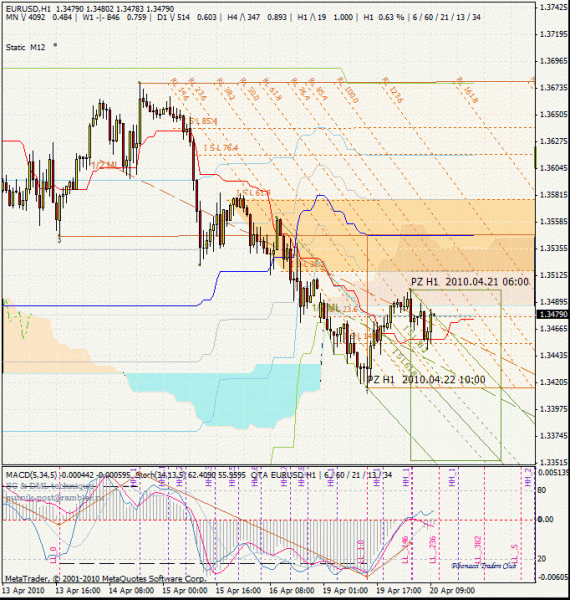The width and height of the screenshot is (570, 600).
Task: Select the 'PZ H1 2010.04.22 10:00' zone label
Action: click(x=427, y=380)
